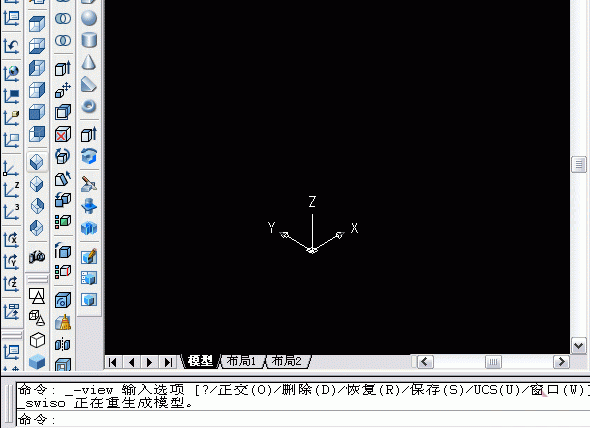The width and height of the screenshot is (590, 428).
Task: Open the Named UCS dialog icon
Action: coord(11,18)
